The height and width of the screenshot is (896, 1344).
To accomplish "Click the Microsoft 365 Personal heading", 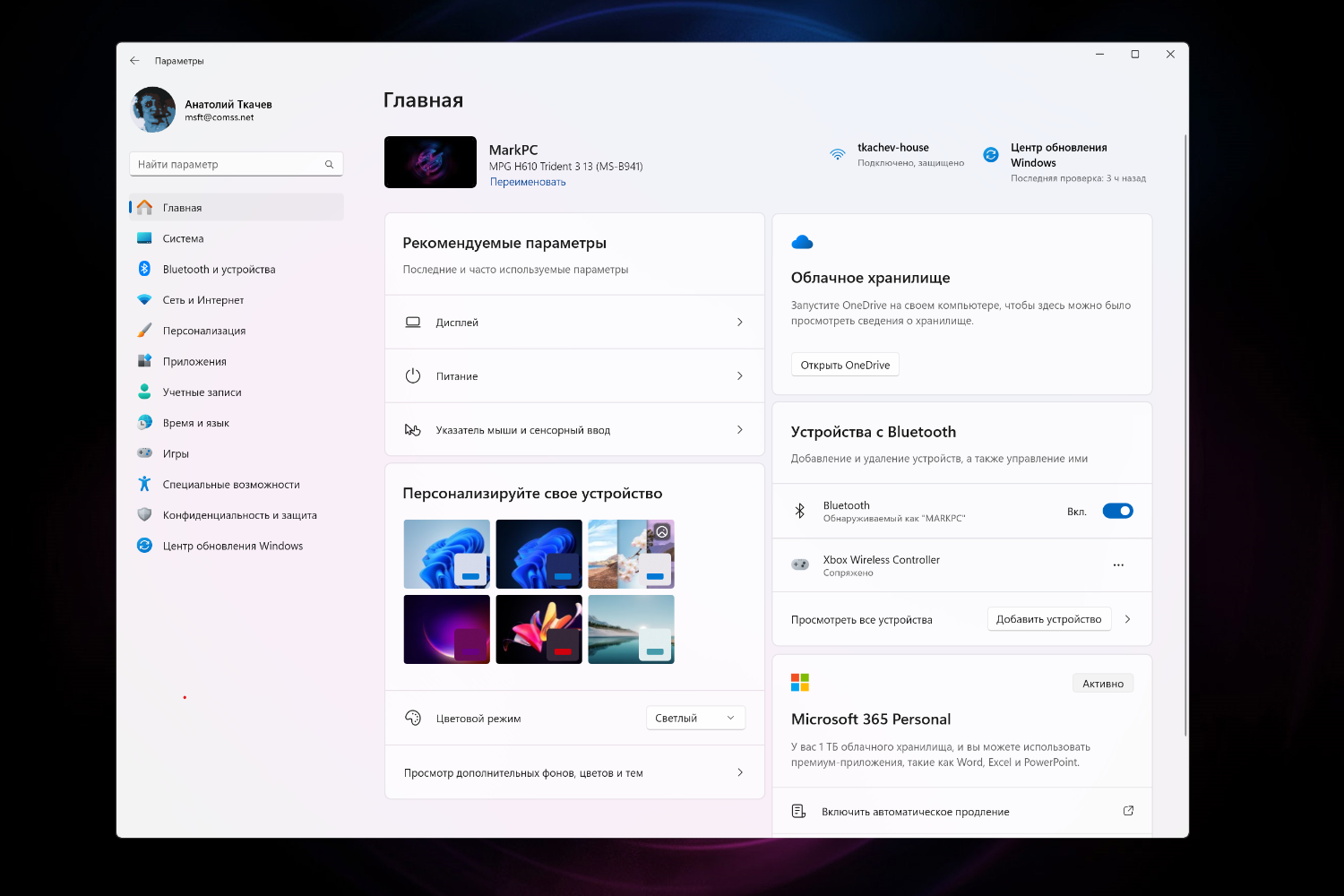I will point(871,719).
